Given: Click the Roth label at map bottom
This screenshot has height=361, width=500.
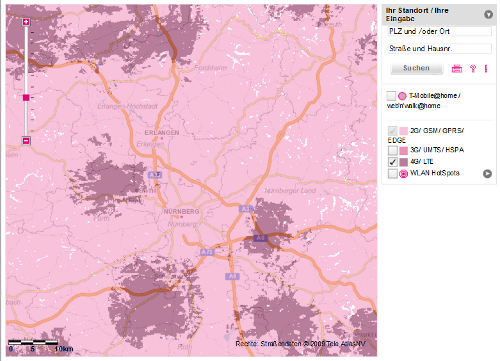Looking at the screenshot, I should [184, 347].
